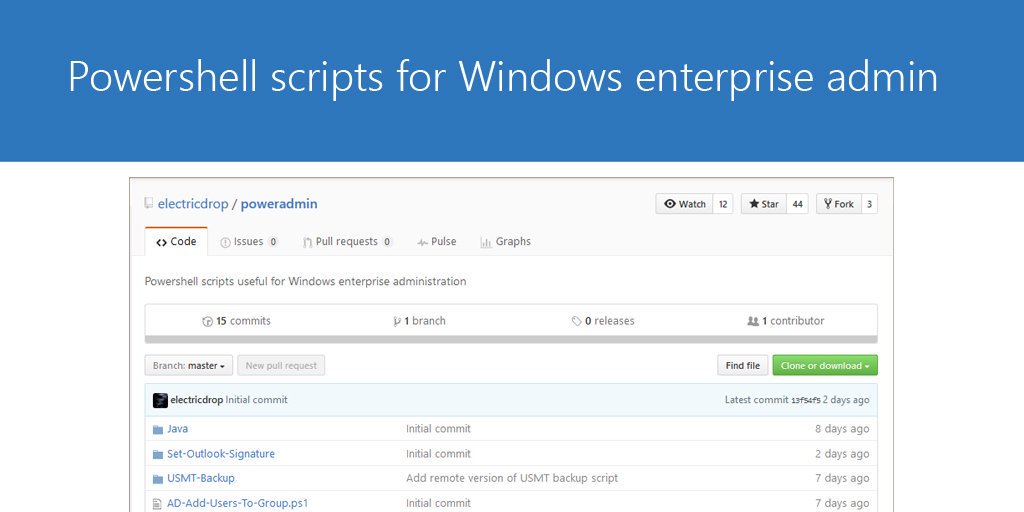Screen dimensions: 1024x512
Task: Click the Issues tab icon
Action: click(225, 243)
